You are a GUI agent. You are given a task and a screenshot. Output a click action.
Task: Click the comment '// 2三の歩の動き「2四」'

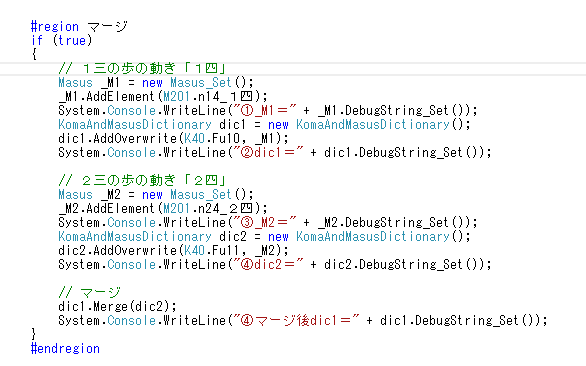point(143,181)
